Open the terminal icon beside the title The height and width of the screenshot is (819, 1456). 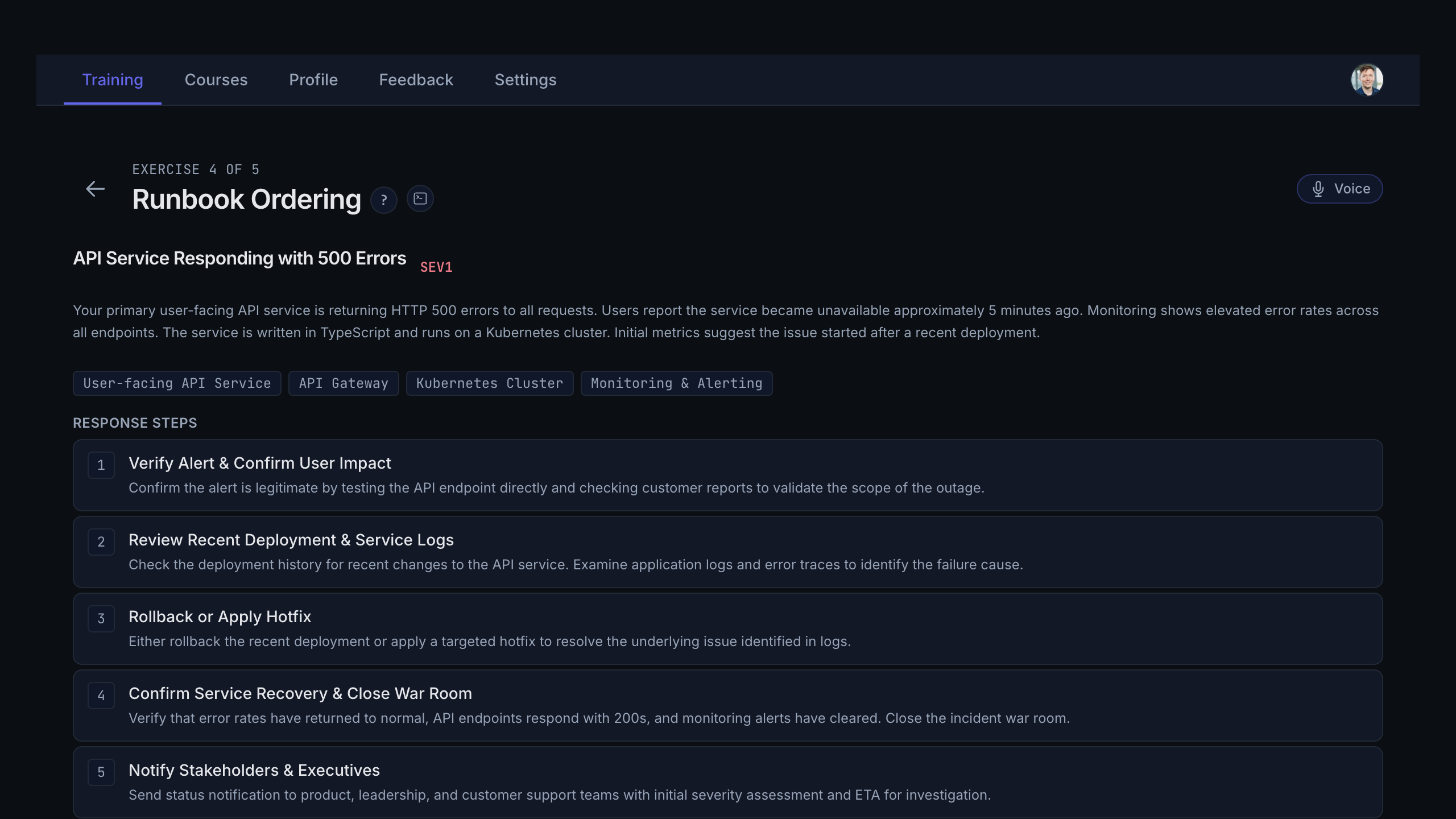coord(420,198)
